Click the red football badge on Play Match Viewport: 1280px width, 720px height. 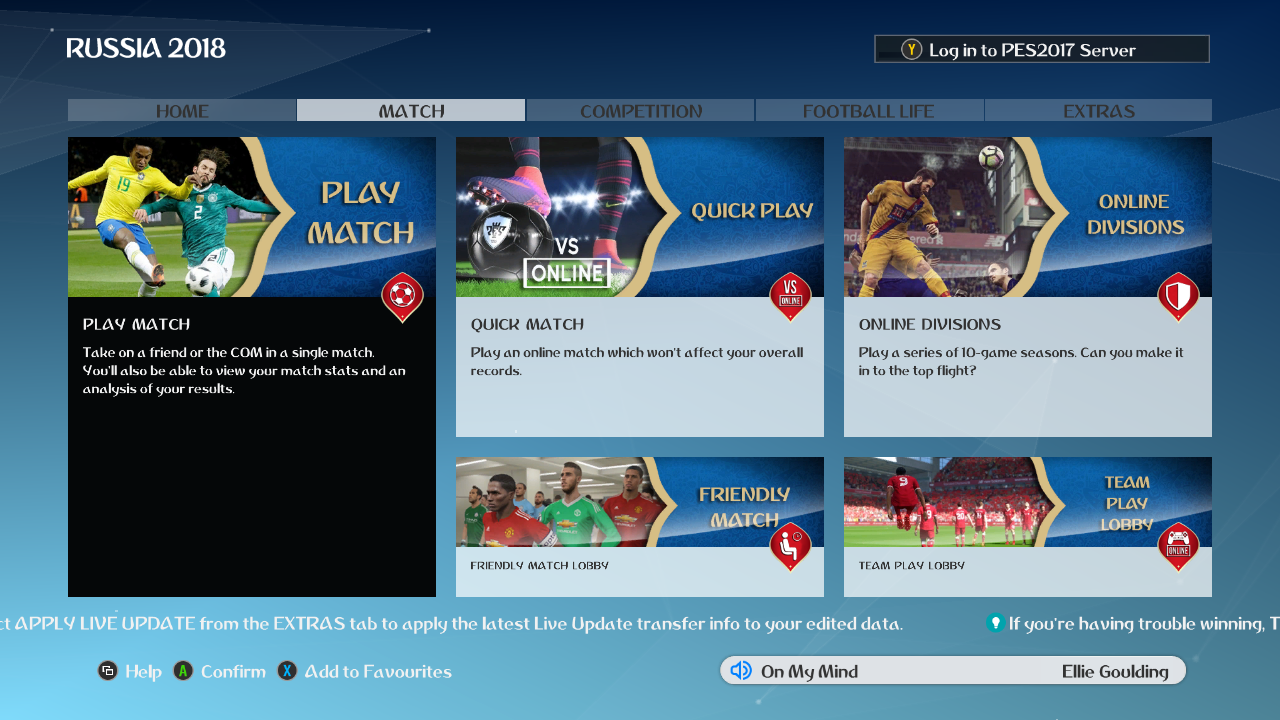pos(402,297)
